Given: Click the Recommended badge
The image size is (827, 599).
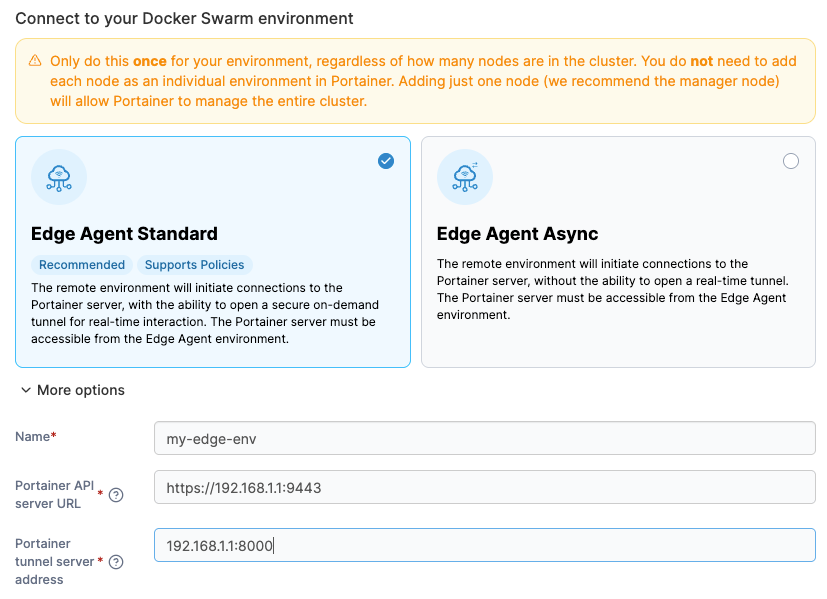Looking at the screenshot, I should [x=82, y=265].
